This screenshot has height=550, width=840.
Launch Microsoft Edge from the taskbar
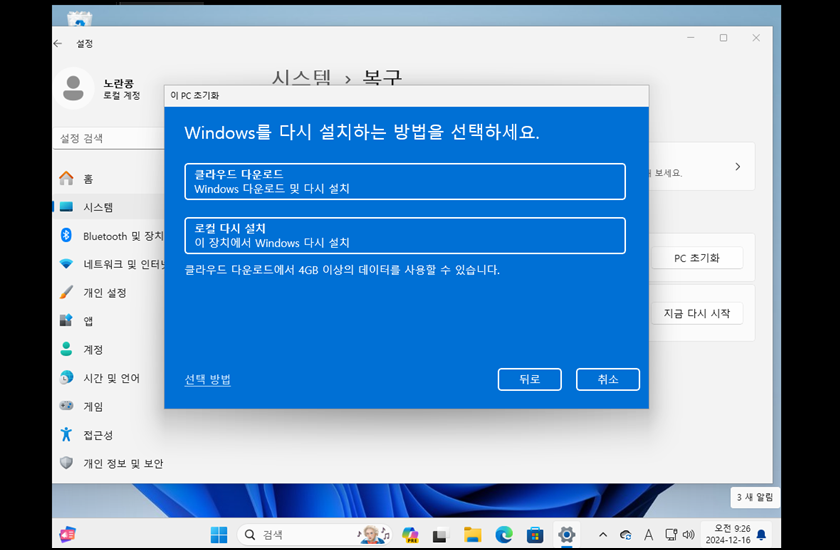pyautogui.click(x=504, y=534)
